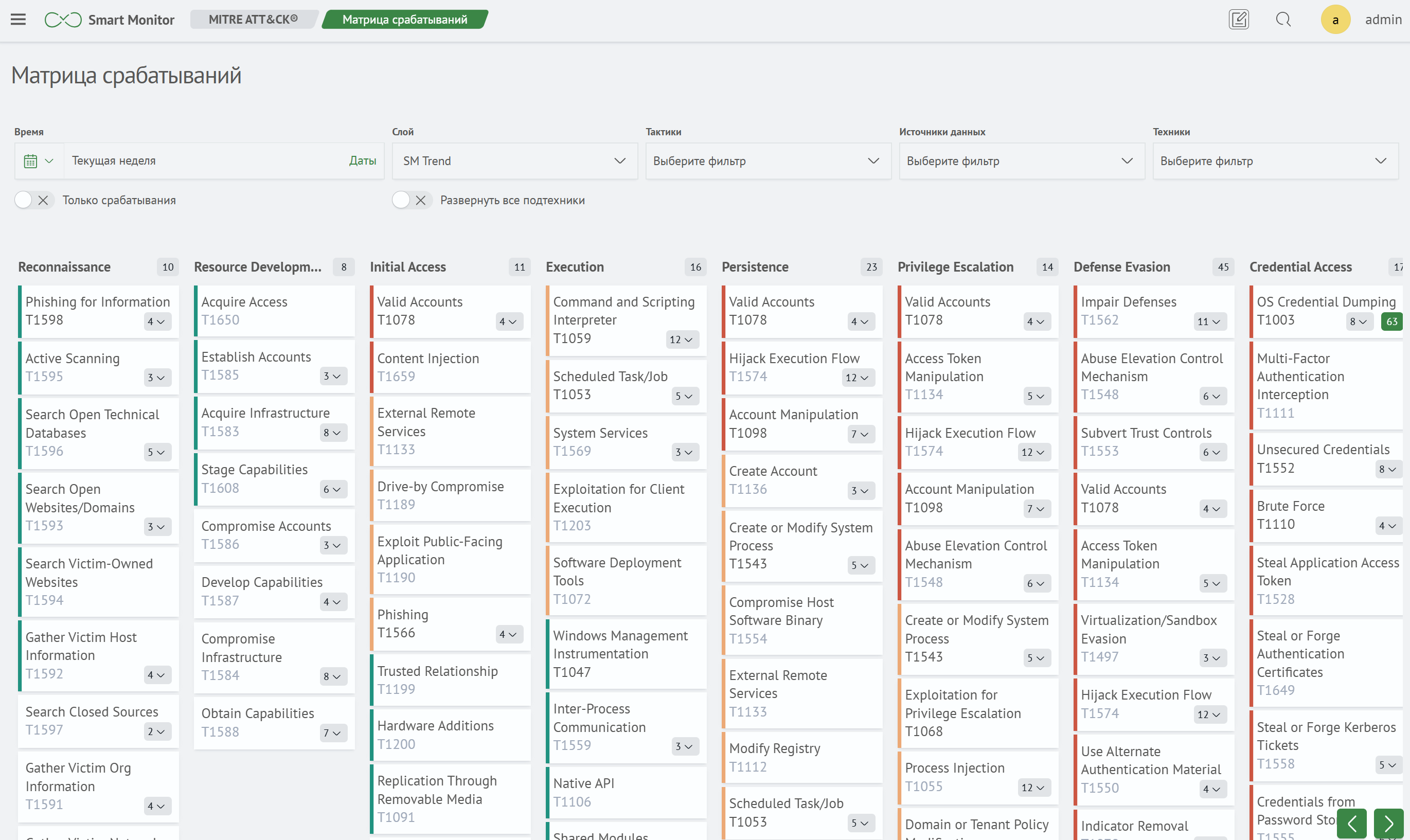Click the edit note icon in header

coord(1239,19)
